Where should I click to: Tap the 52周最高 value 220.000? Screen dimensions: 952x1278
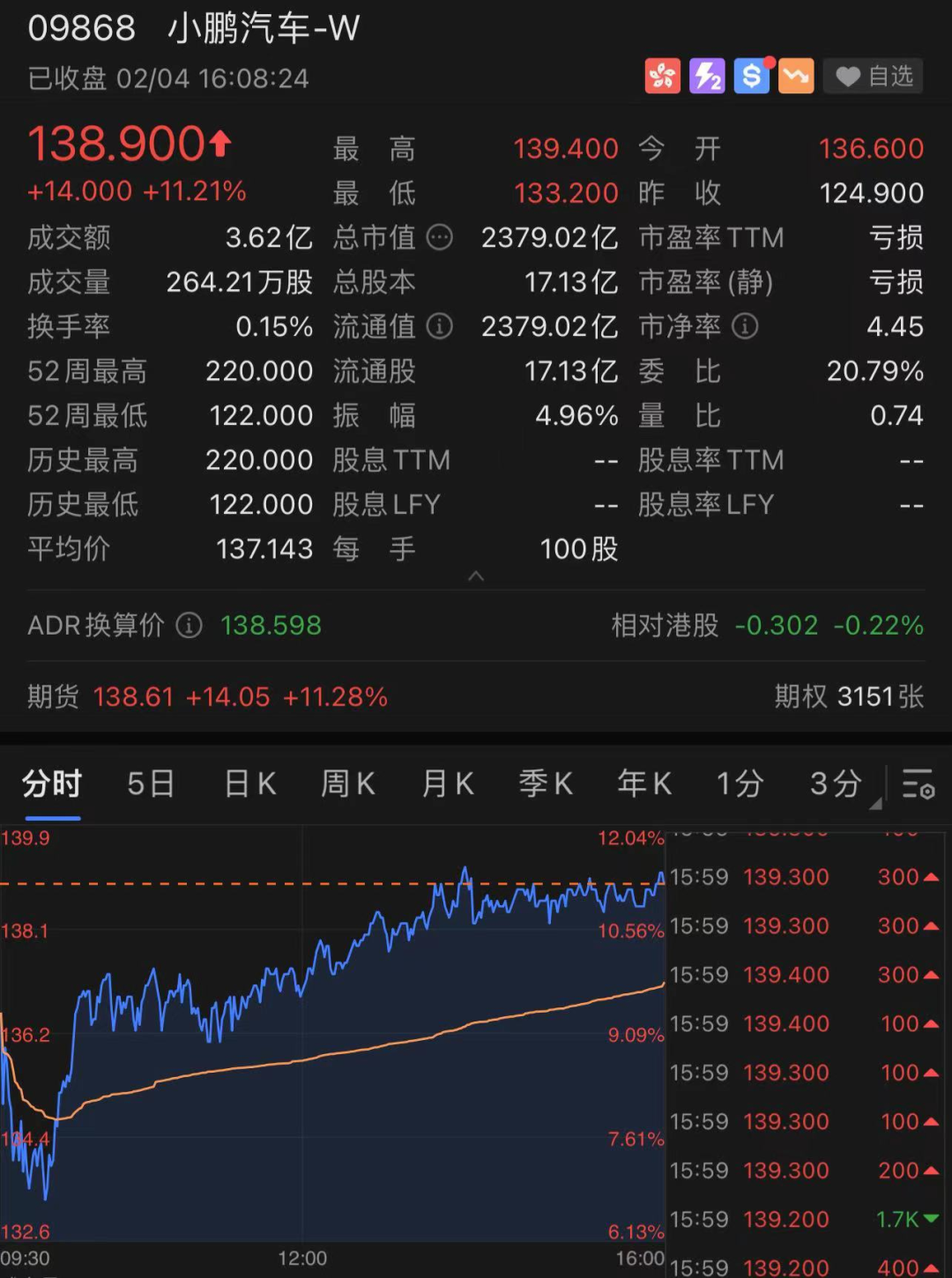coord(259,371)
